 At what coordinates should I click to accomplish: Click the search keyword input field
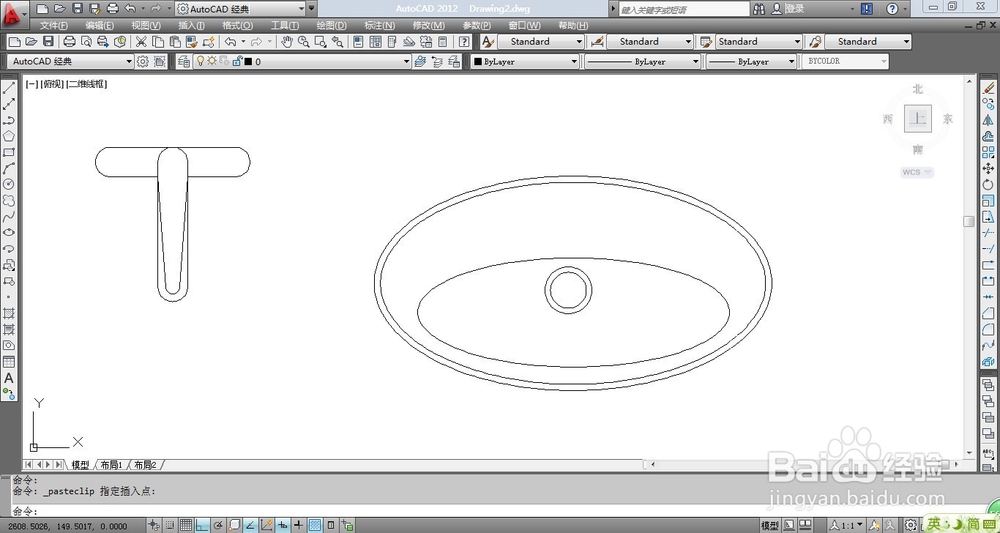[684, 10]
